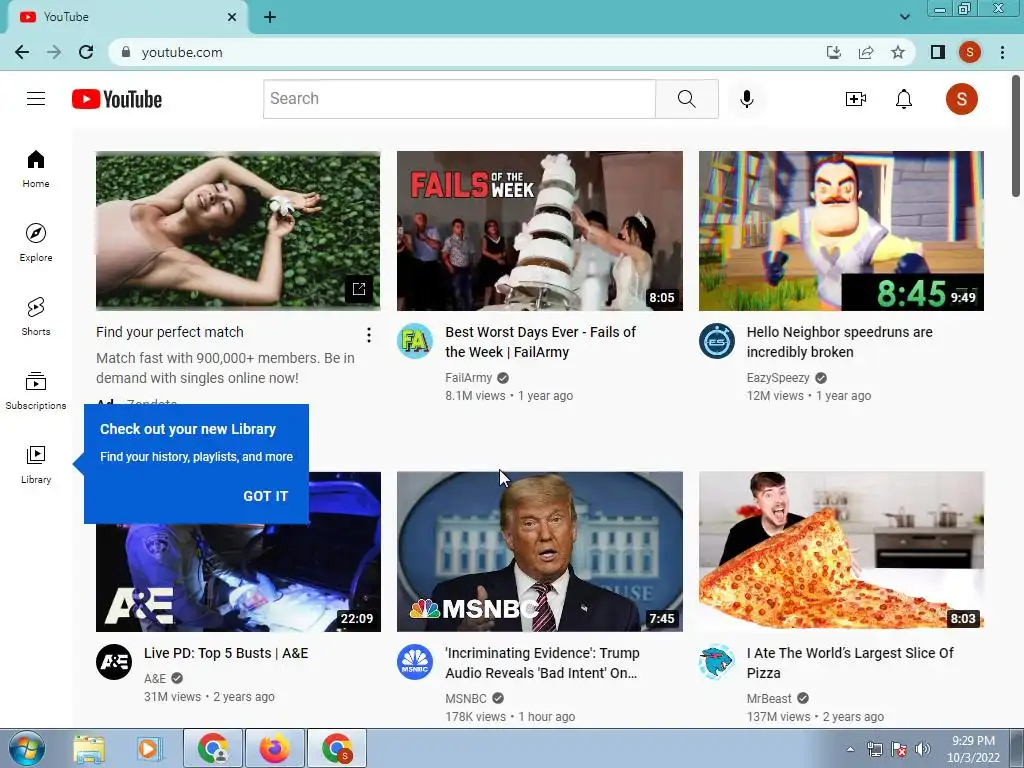Viewport: 1024px width, 768px height.
Task: Toggle the browser side panel
Action: click(x=938, y=52)
